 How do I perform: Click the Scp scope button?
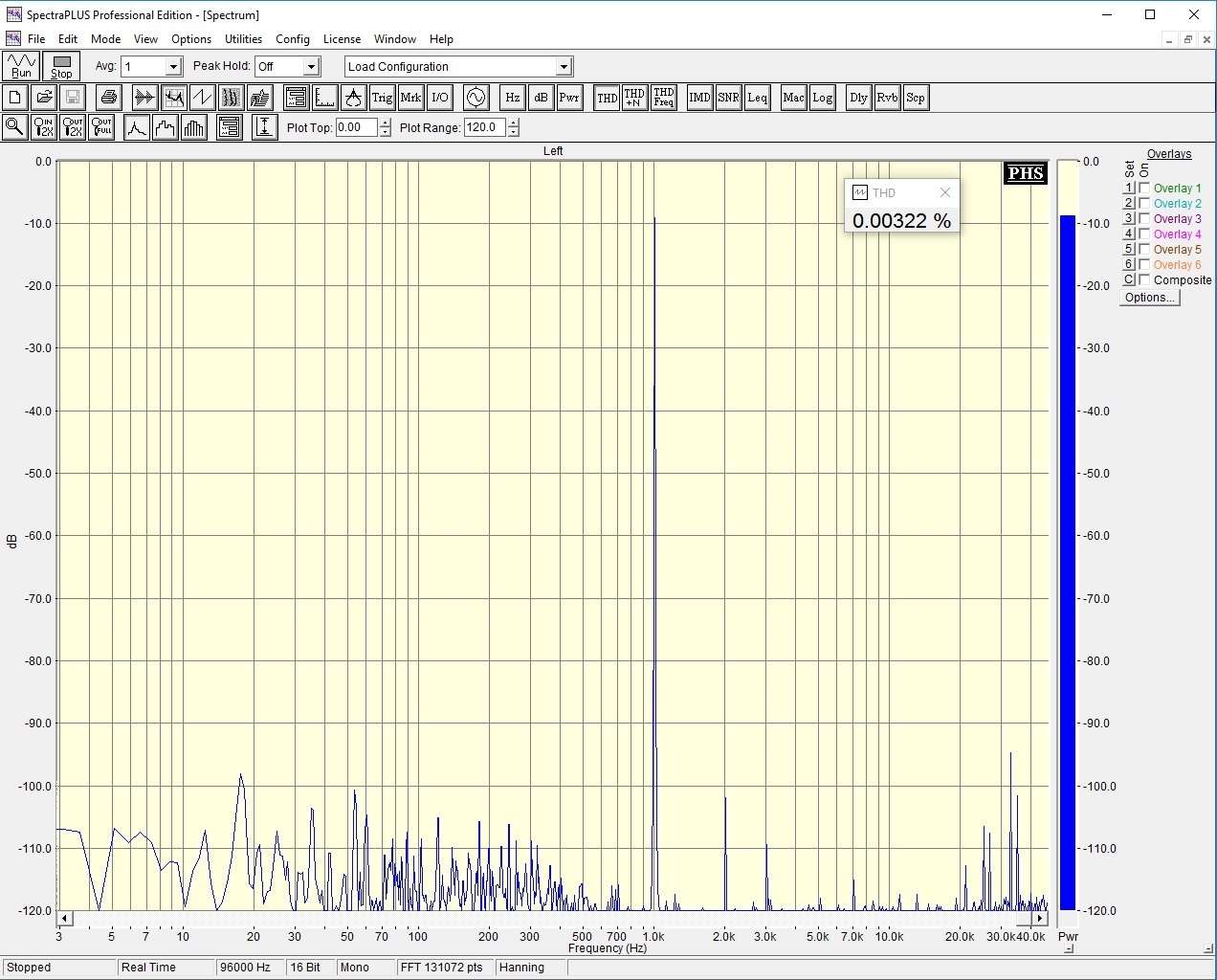(x=917, y=98)
